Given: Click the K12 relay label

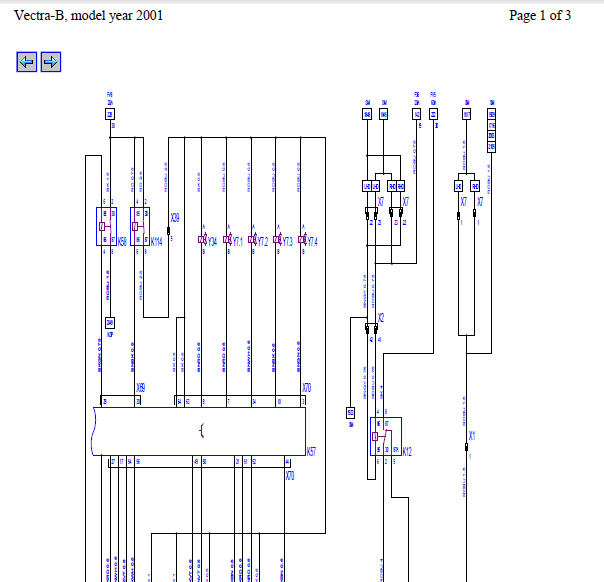Looking at the screenshot, I should [x=407, y=451].
